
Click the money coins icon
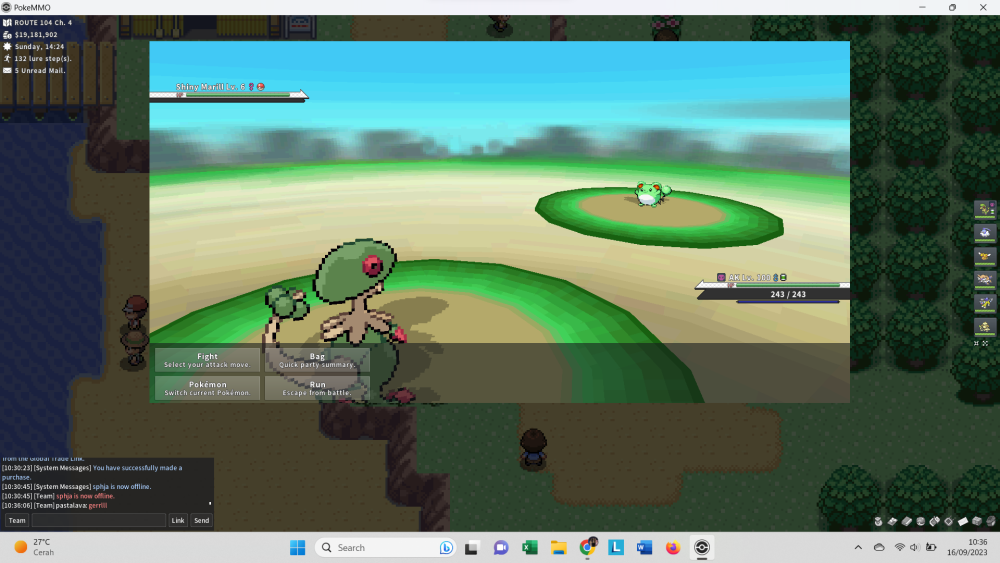tap(7, 34)
